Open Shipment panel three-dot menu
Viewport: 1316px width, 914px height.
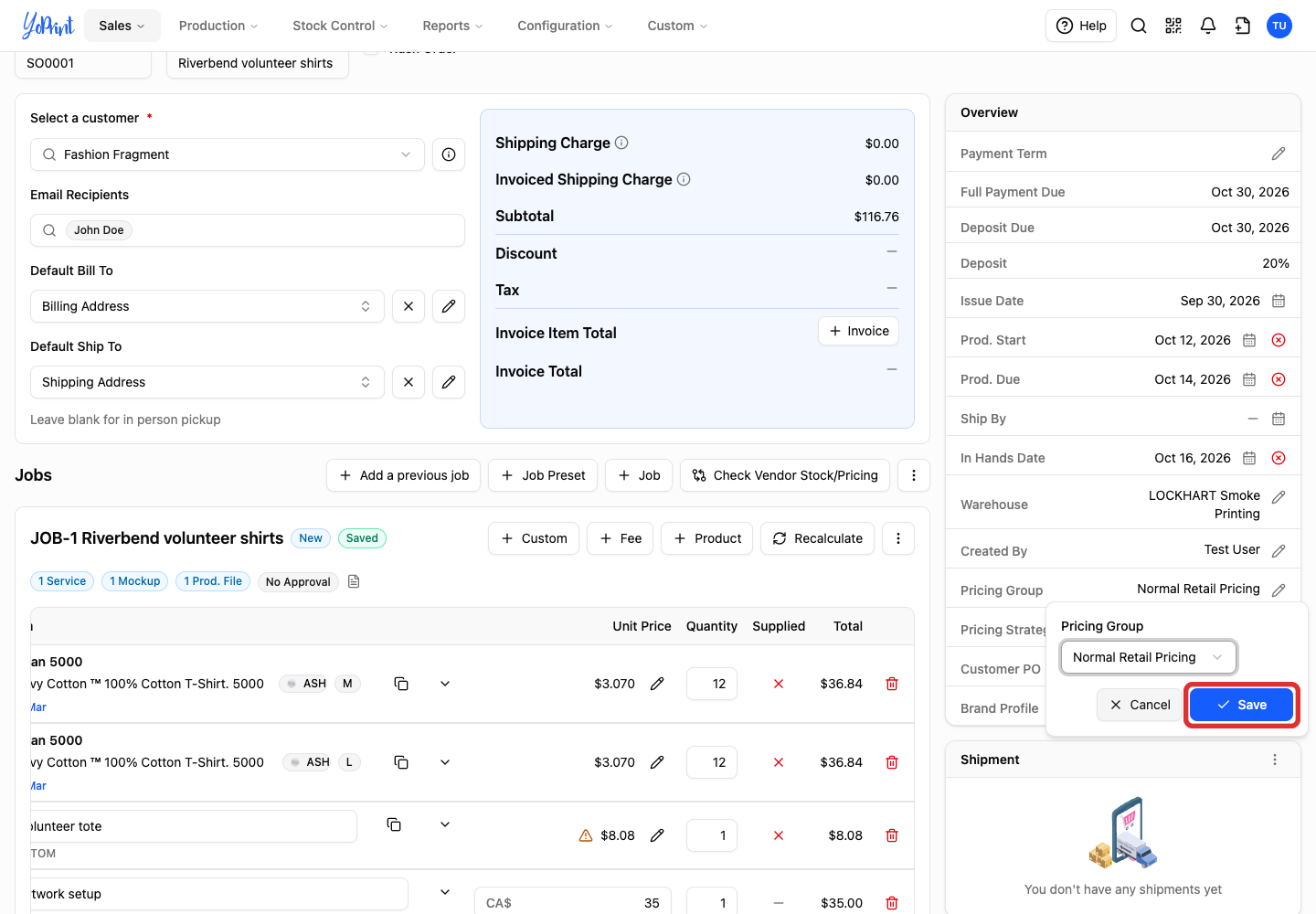point(1275,760)
